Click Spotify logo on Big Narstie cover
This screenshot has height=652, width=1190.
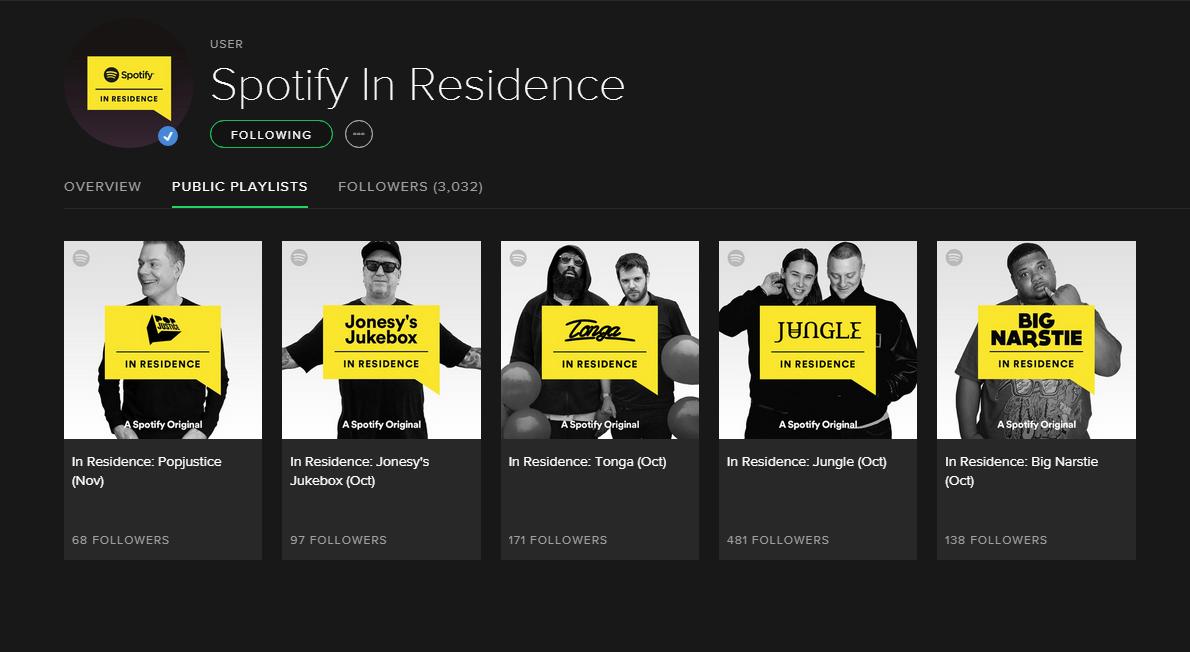point(955,258)
